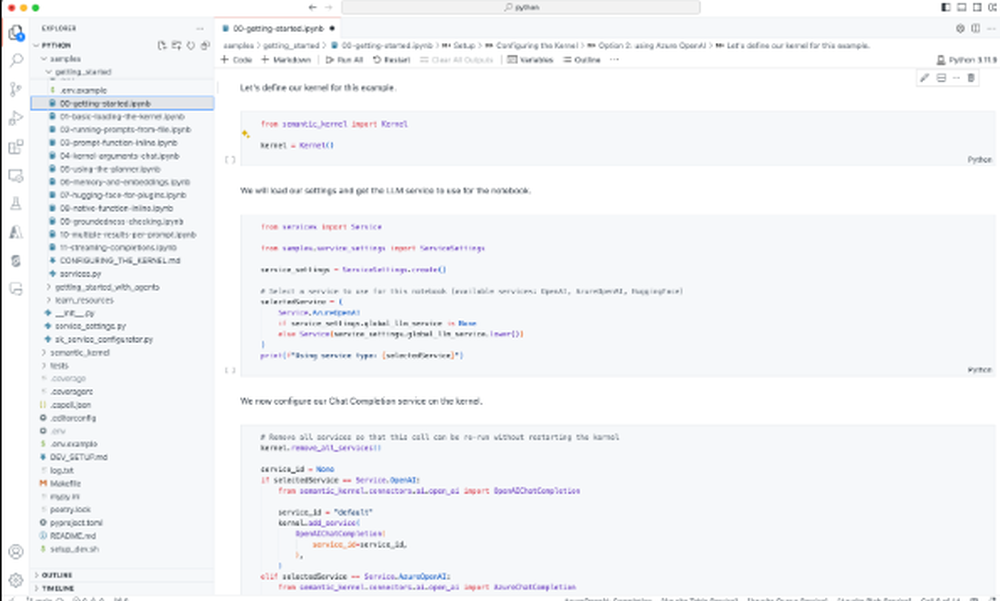Collapse all folders in Explorer
Image resolution: width=1000 pixels, height=601 pixels.
point(205,45)
